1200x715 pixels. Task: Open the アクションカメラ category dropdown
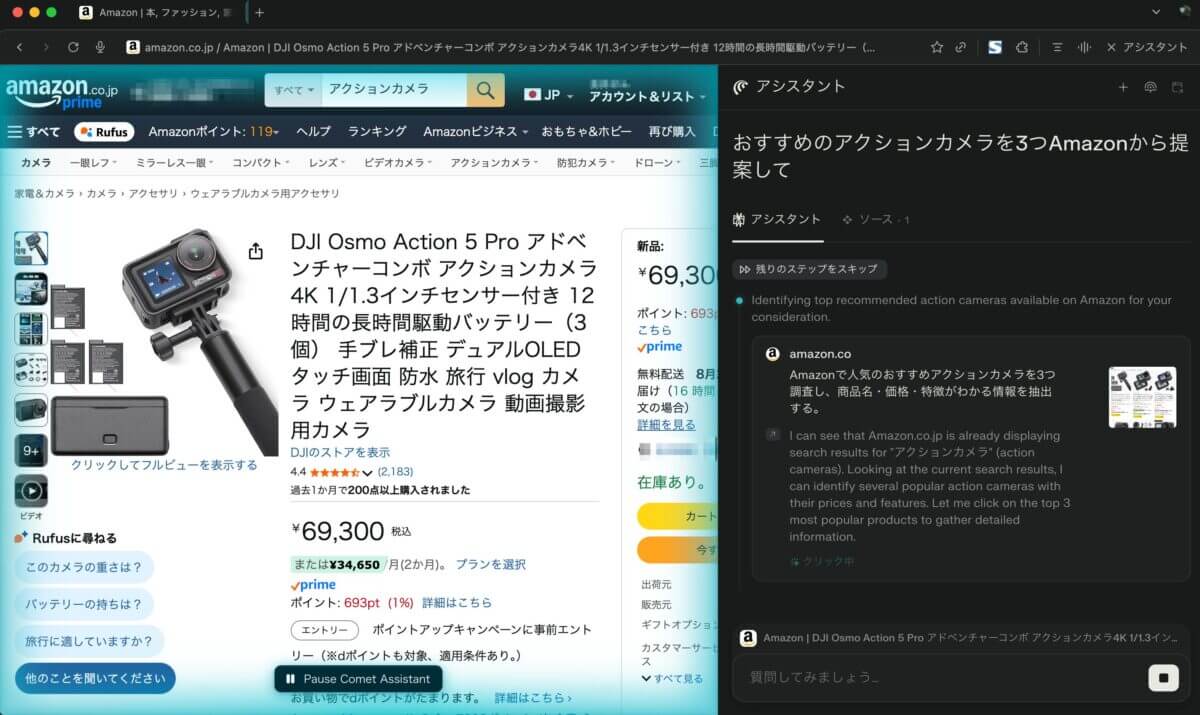pos(494,162)
